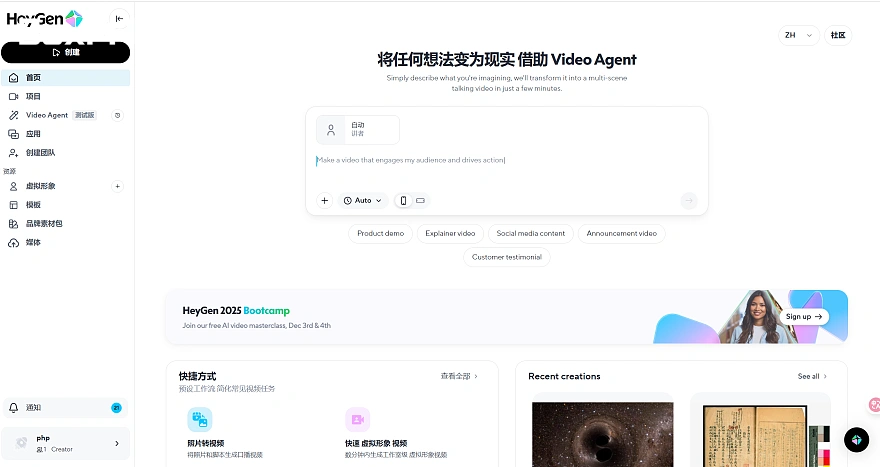Open 品牌素材包 brand kit item
This screenshot has width=880, height=467.
[x=66, y=223]
